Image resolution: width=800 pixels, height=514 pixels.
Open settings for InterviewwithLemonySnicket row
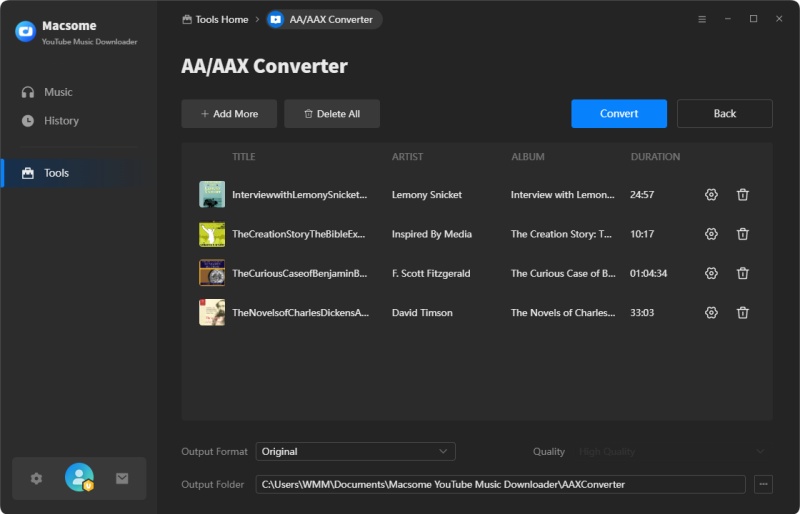click(711, 194)
